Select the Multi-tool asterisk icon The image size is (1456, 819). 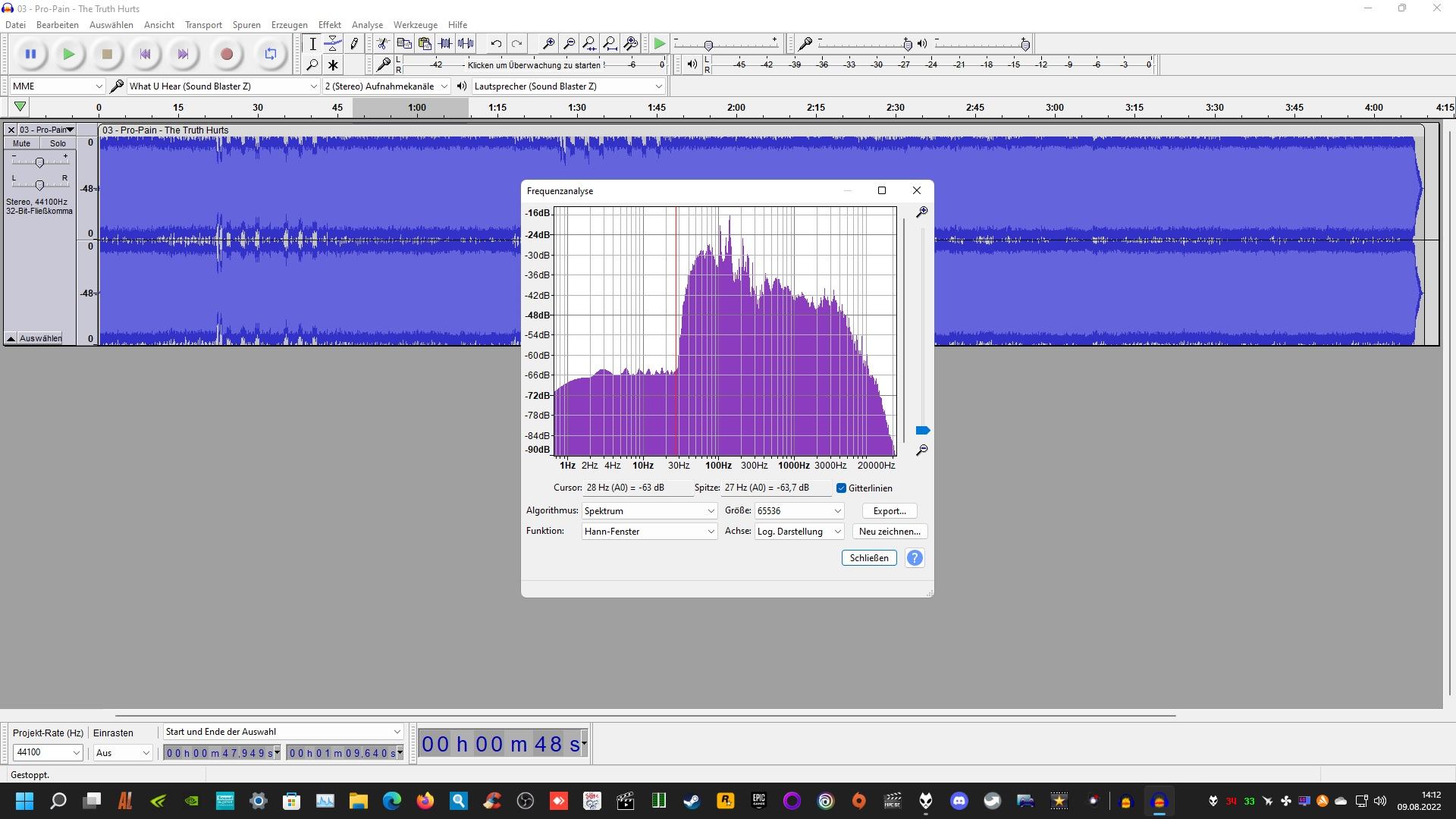tap(333, 65)
